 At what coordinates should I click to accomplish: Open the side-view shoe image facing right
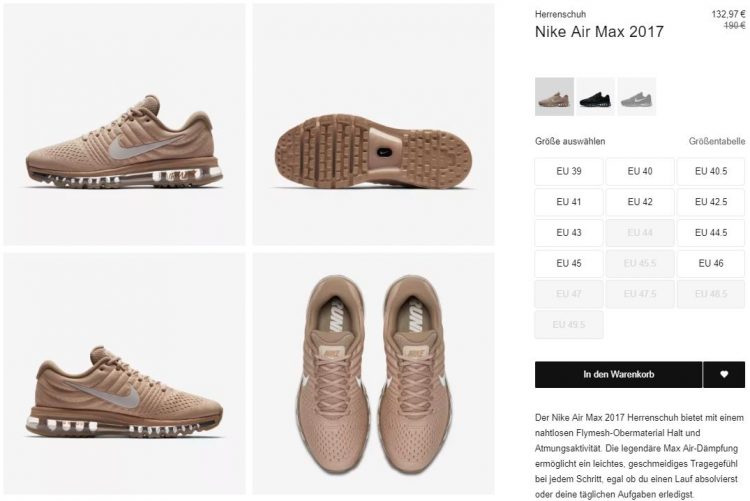[124, 374]
